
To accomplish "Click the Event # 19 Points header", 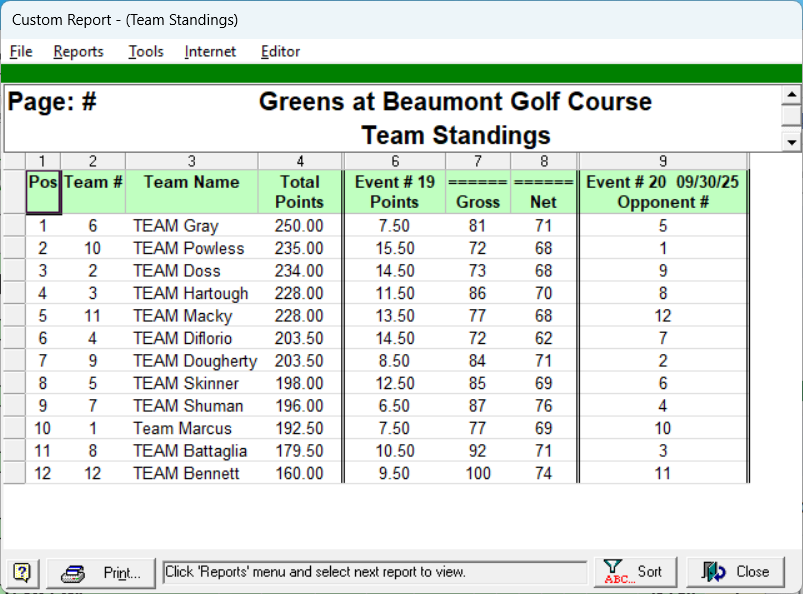I will click(394, 191).
